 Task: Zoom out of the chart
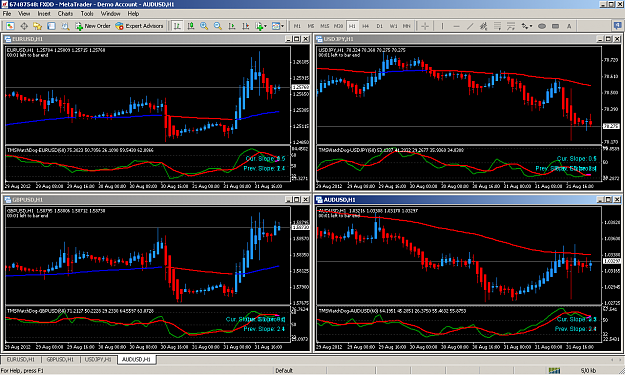click(x=218, y=26)
